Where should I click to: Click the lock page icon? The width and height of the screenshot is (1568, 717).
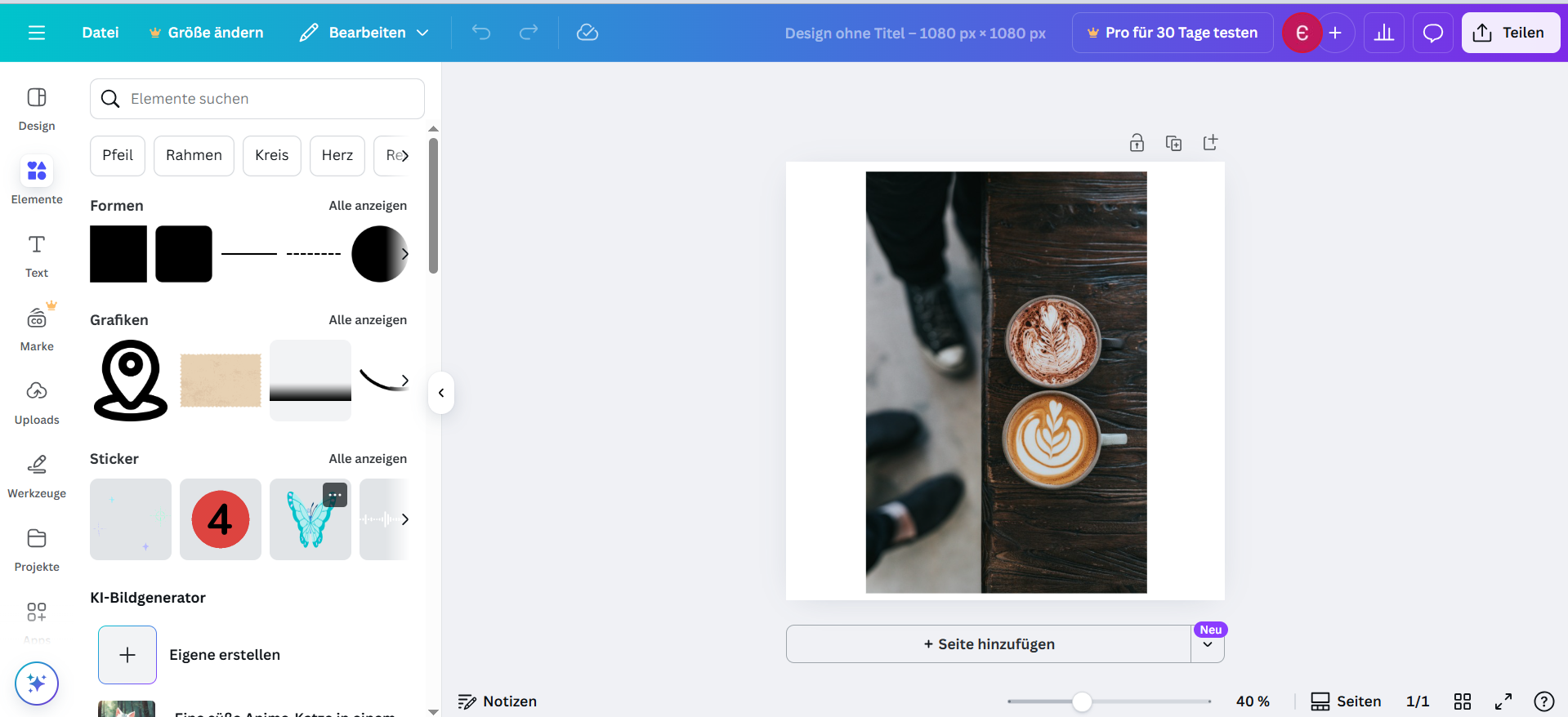tap(1137, 143)
